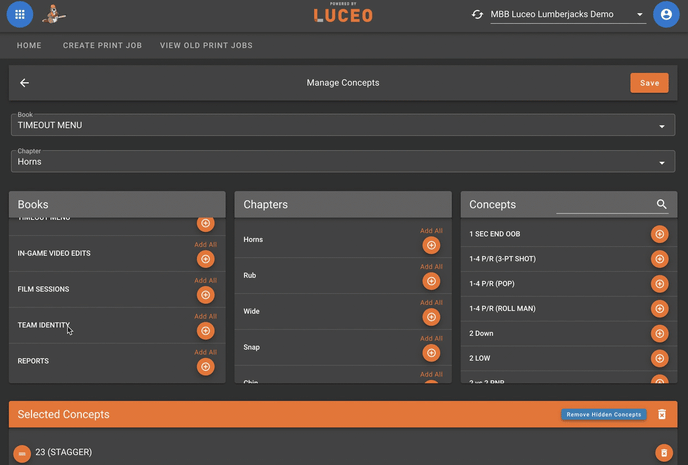Click Remove Hidden Concepts button
This screenshot has width=688, height=465.
(x=604, y=415)
